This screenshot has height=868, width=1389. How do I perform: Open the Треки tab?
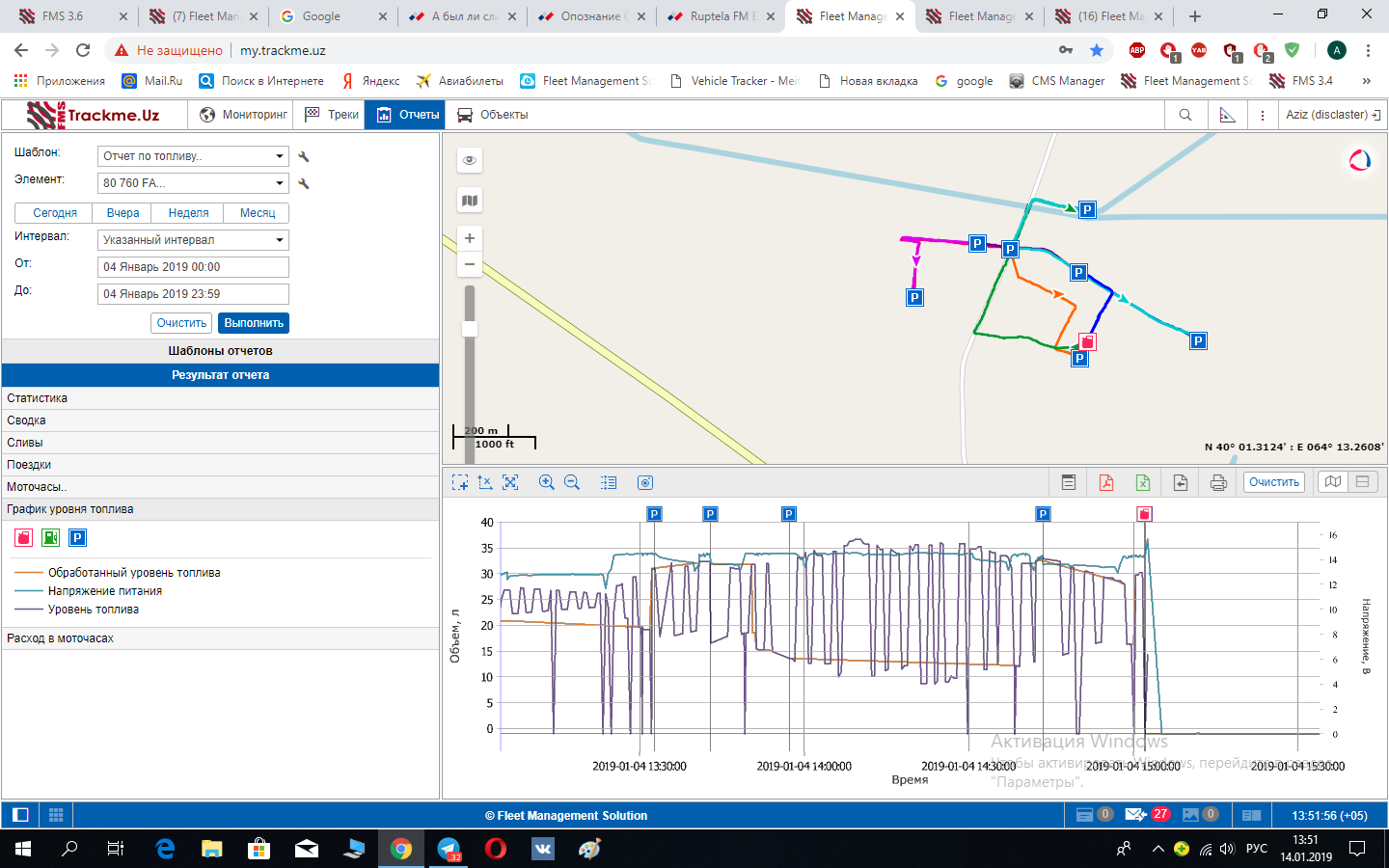point(332,115)
